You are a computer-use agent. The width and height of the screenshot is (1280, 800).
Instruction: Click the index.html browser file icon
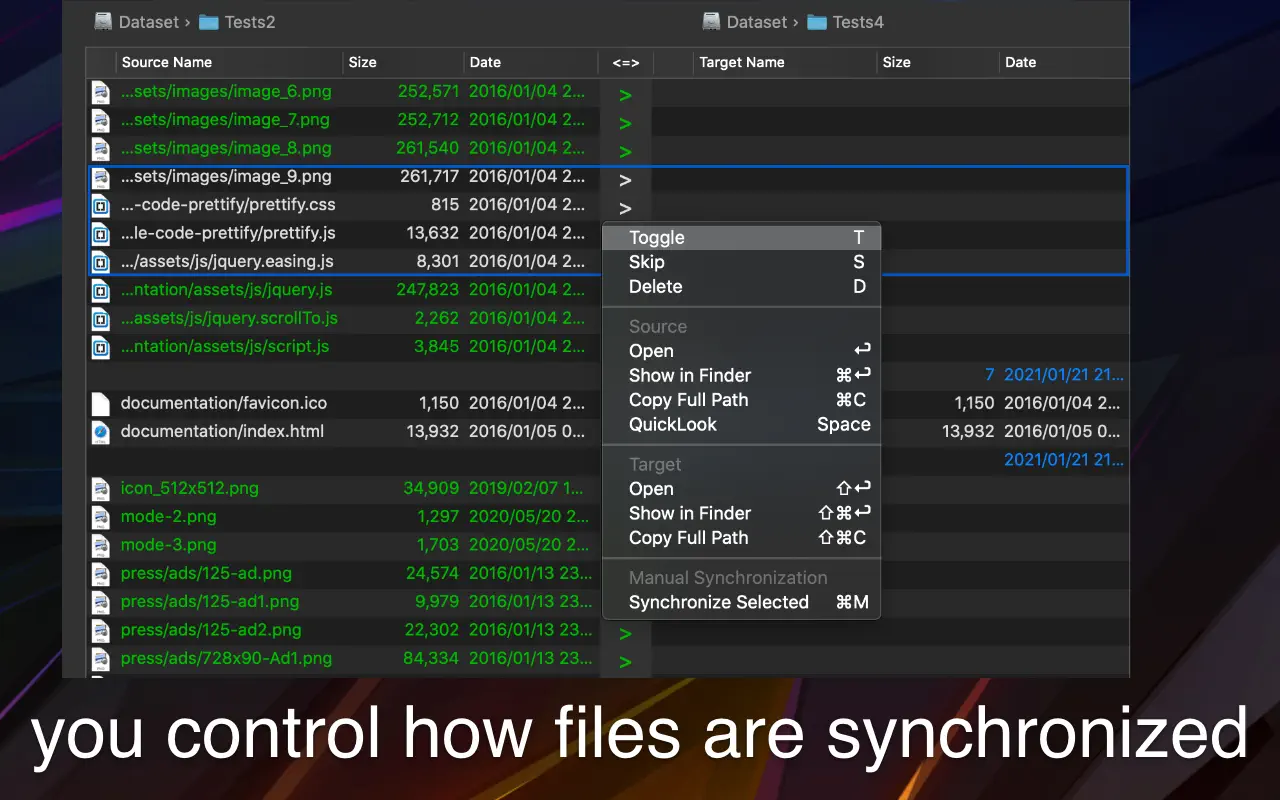[x=101, y=432]
